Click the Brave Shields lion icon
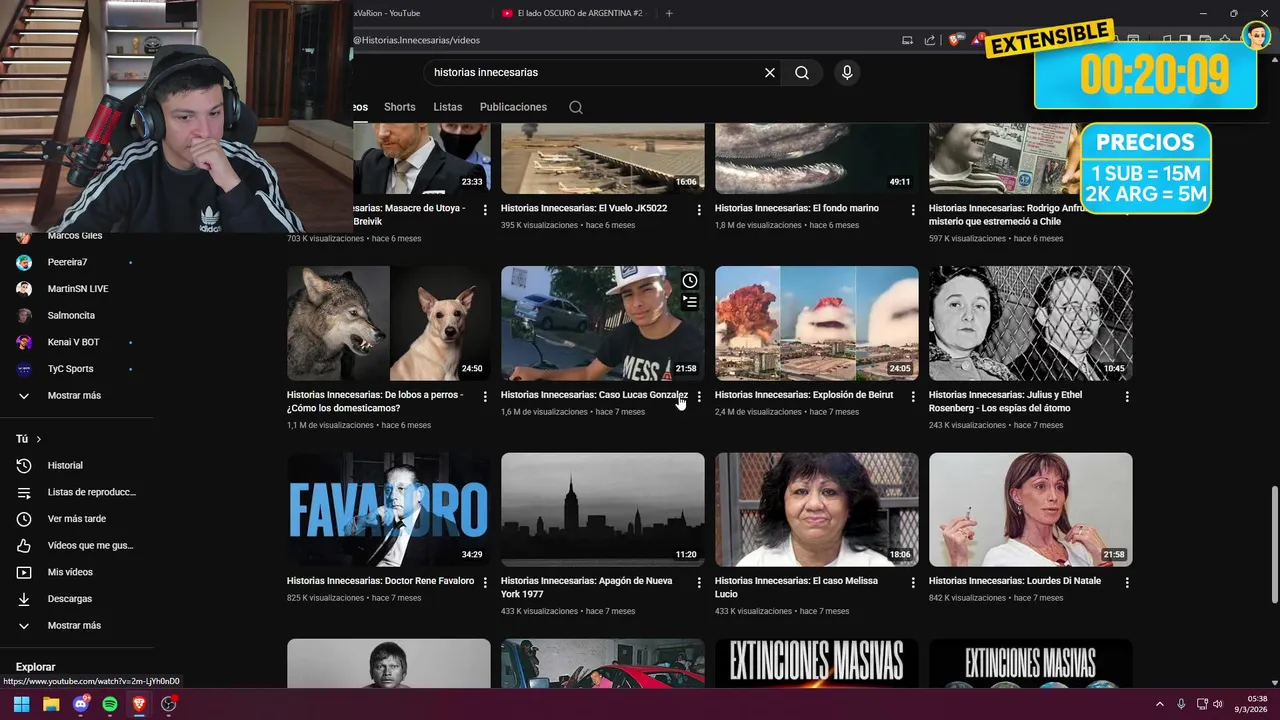The width and height of the screenshot is (1280, 720). click(955, 40)
